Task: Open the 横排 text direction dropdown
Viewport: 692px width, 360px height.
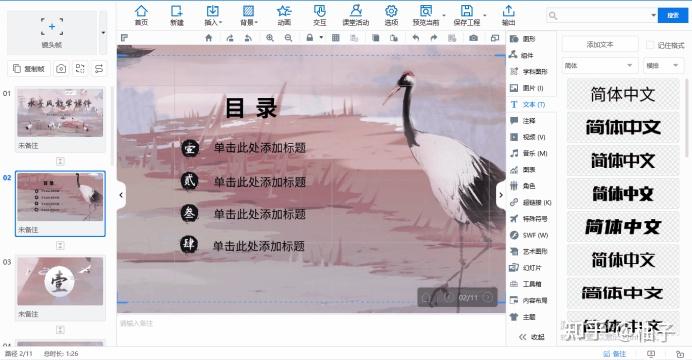Action: 663,65
